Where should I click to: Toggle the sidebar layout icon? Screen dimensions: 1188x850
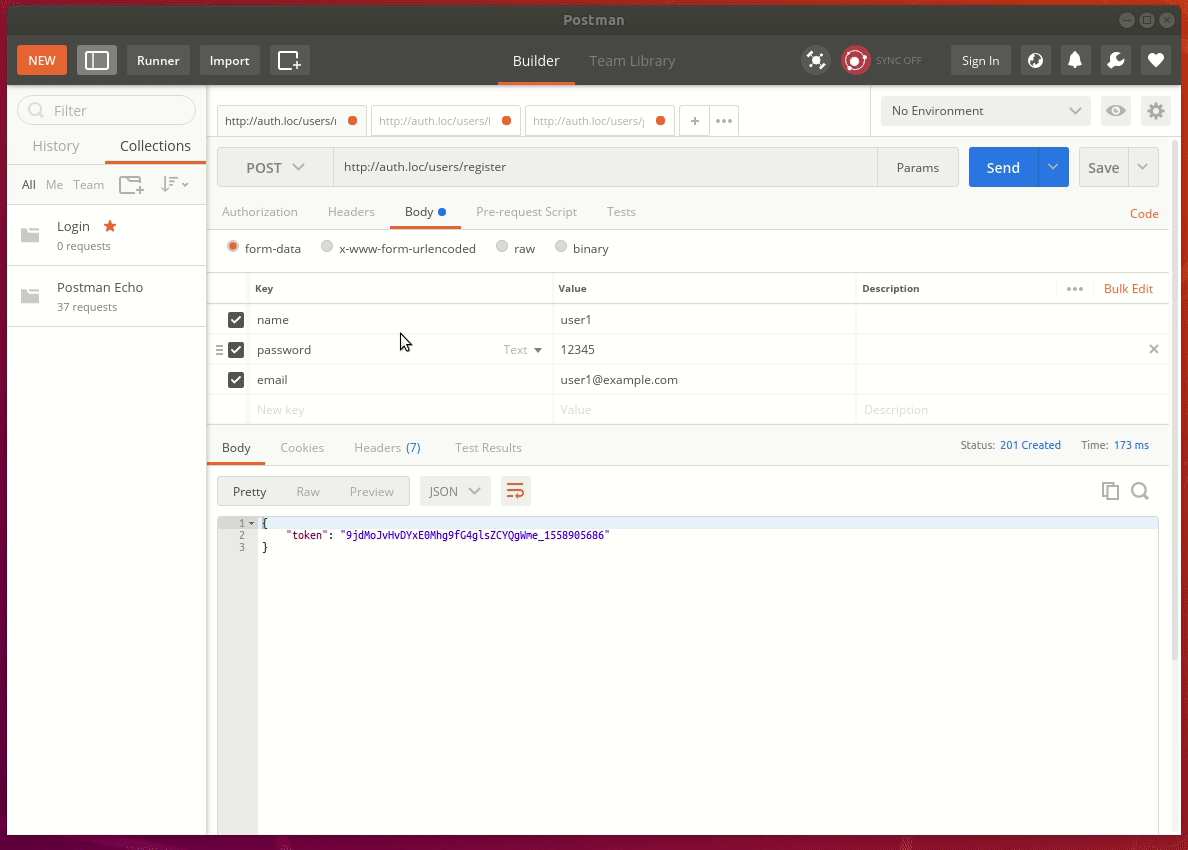[97, 61]
